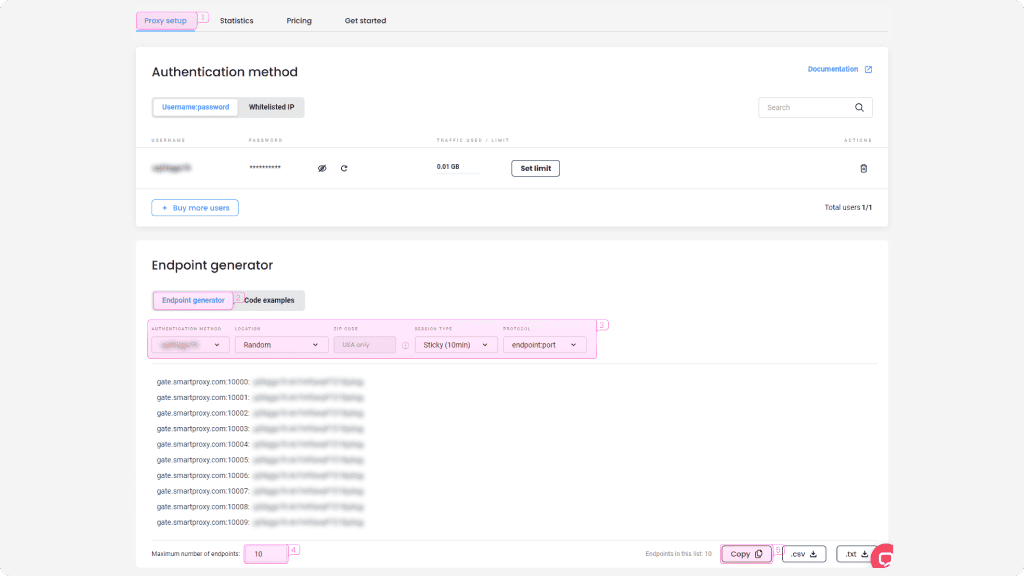Switch to Whitelisted IP authentication
Screen dimensions: 1024x576
(271, 107)
